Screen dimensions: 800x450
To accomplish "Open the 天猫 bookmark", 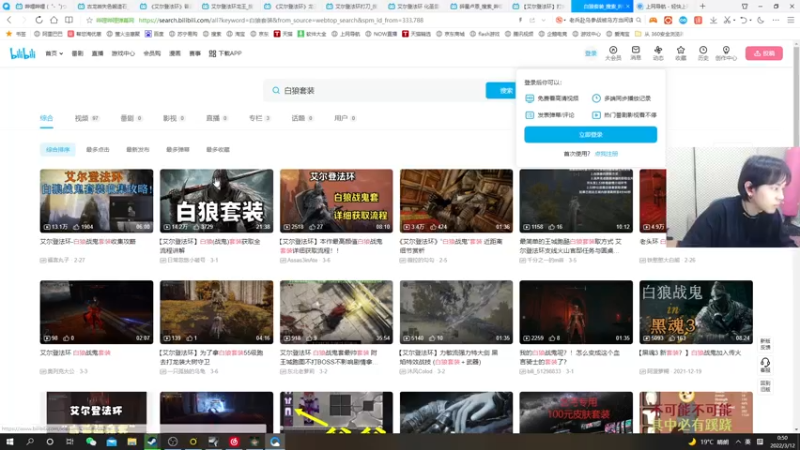I will click(x=283, y=34).
